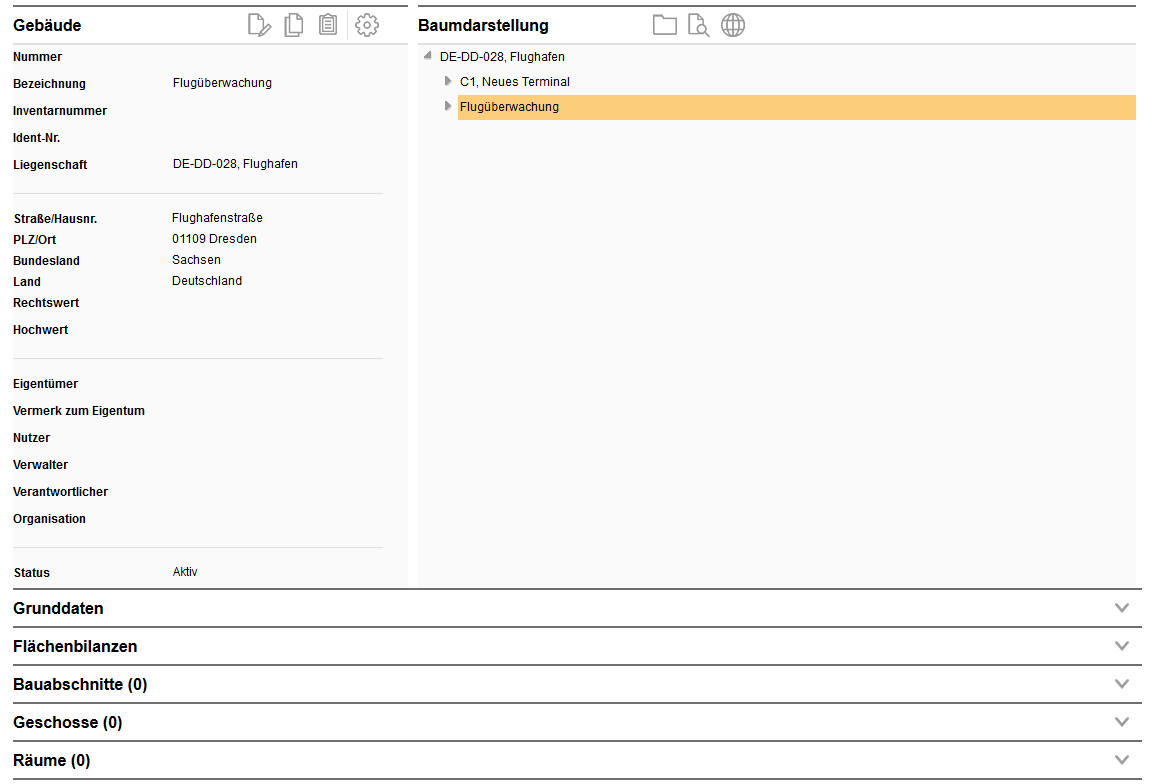Screen dimensions: 1158x784
Task: Click the document search magnifier icon
Action: click(698, 26)
